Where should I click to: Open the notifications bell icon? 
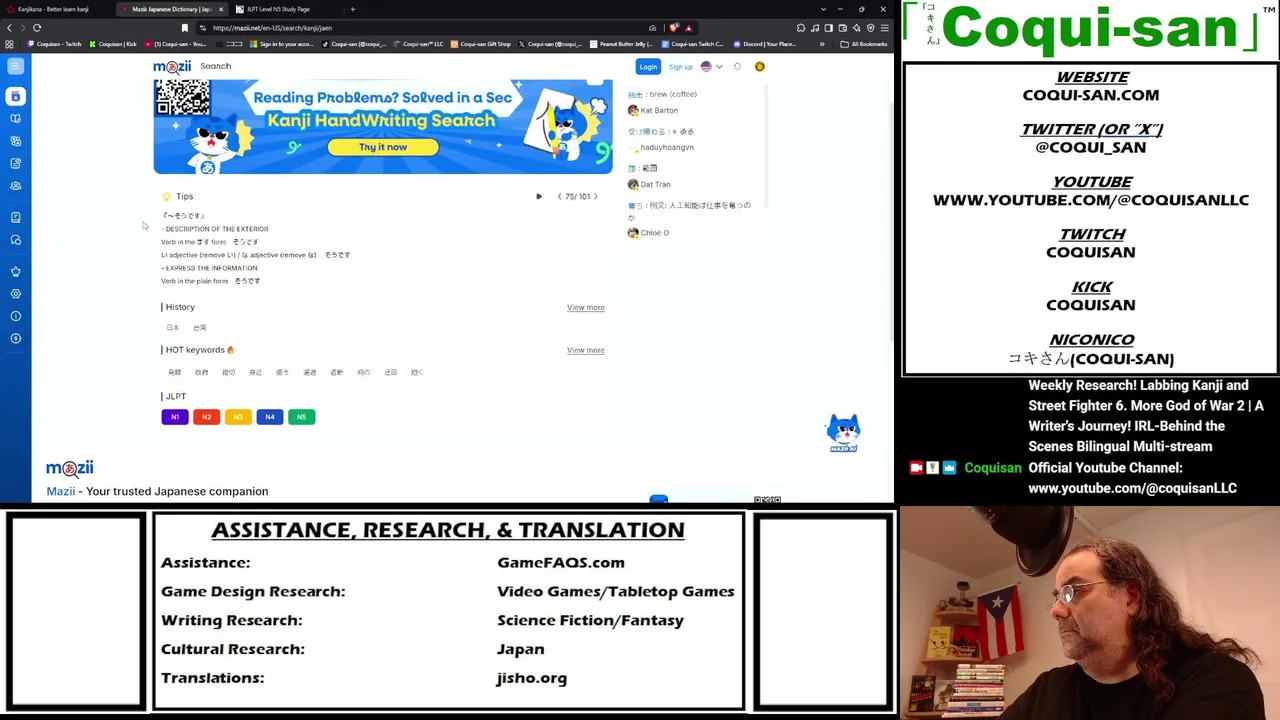click(737, 67)
